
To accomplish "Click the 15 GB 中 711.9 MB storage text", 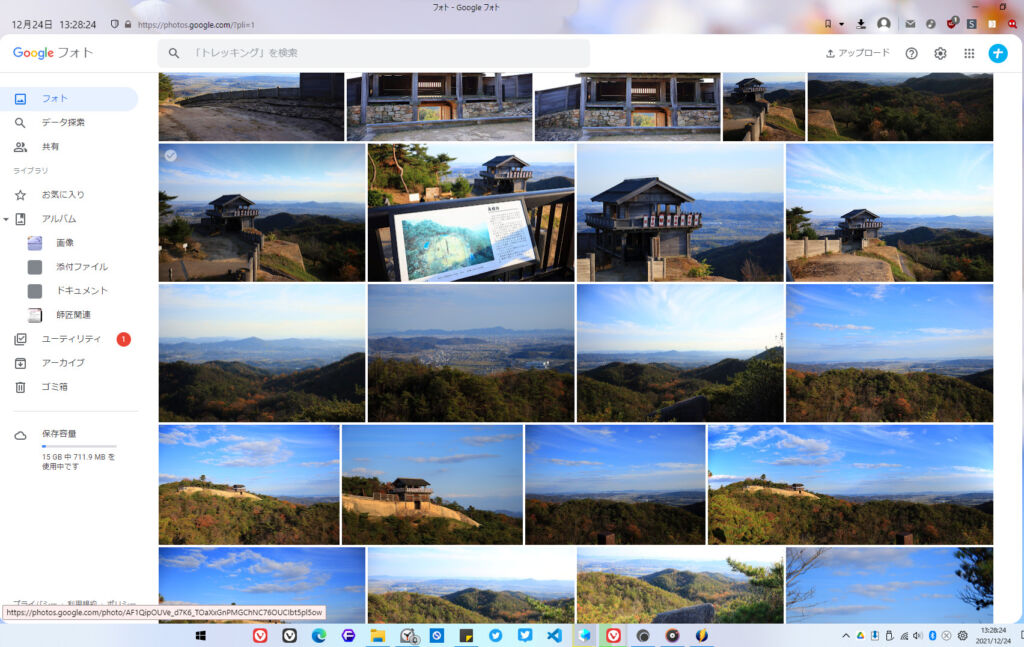I will [78, 462].
